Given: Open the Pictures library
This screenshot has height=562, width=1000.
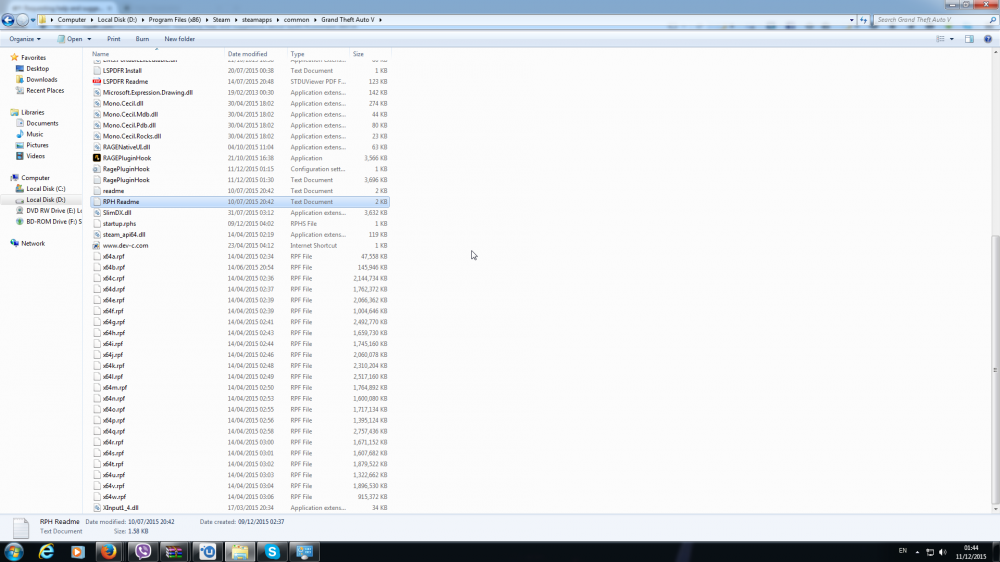Looking at the screenshot, I should point(37,145).
